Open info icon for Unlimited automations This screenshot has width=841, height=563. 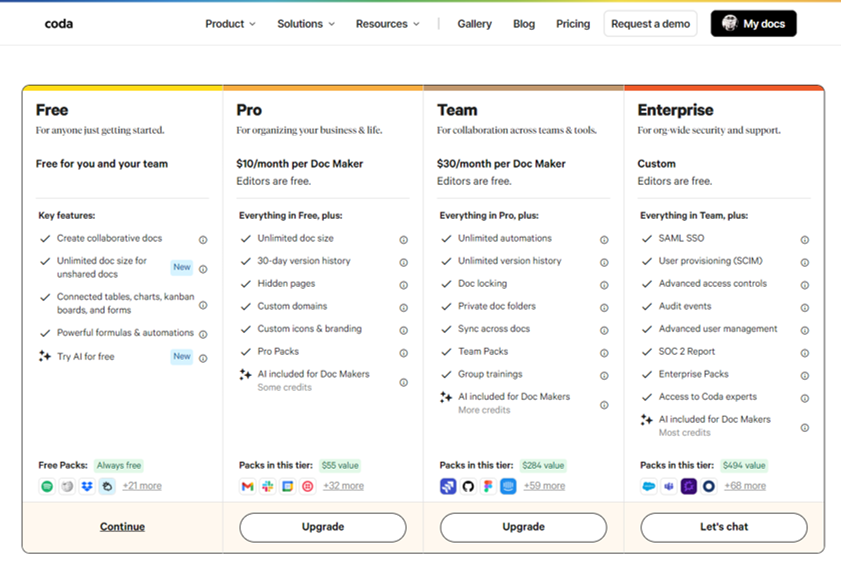[604, 240]
